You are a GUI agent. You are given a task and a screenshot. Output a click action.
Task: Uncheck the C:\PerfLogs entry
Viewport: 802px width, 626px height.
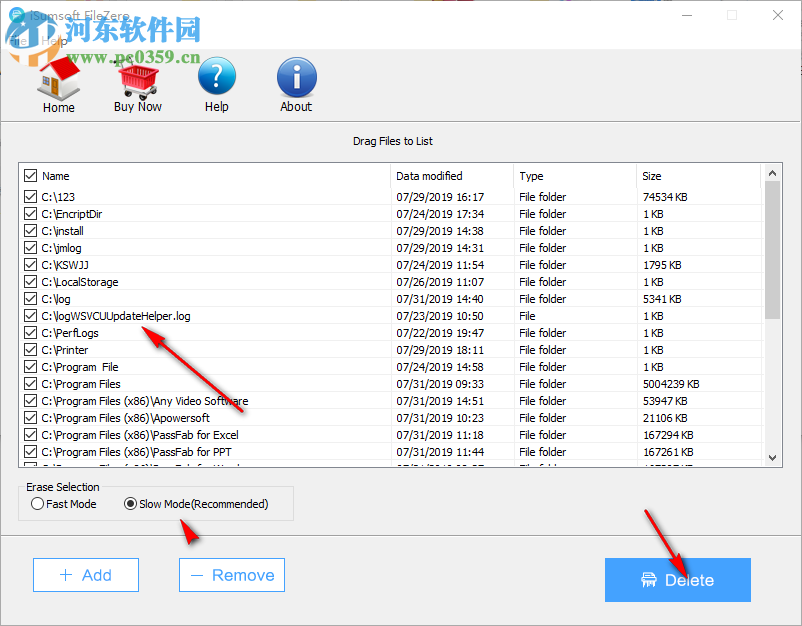pos(29,332)
